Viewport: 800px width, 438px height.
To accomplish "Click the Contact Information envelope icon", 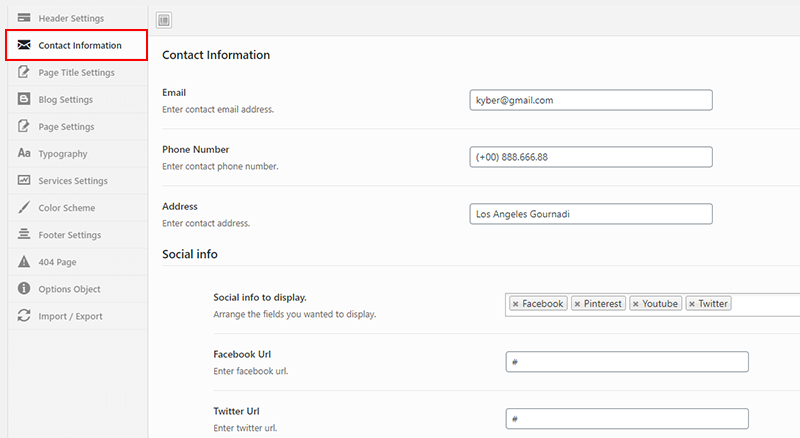I will (24, 45).
